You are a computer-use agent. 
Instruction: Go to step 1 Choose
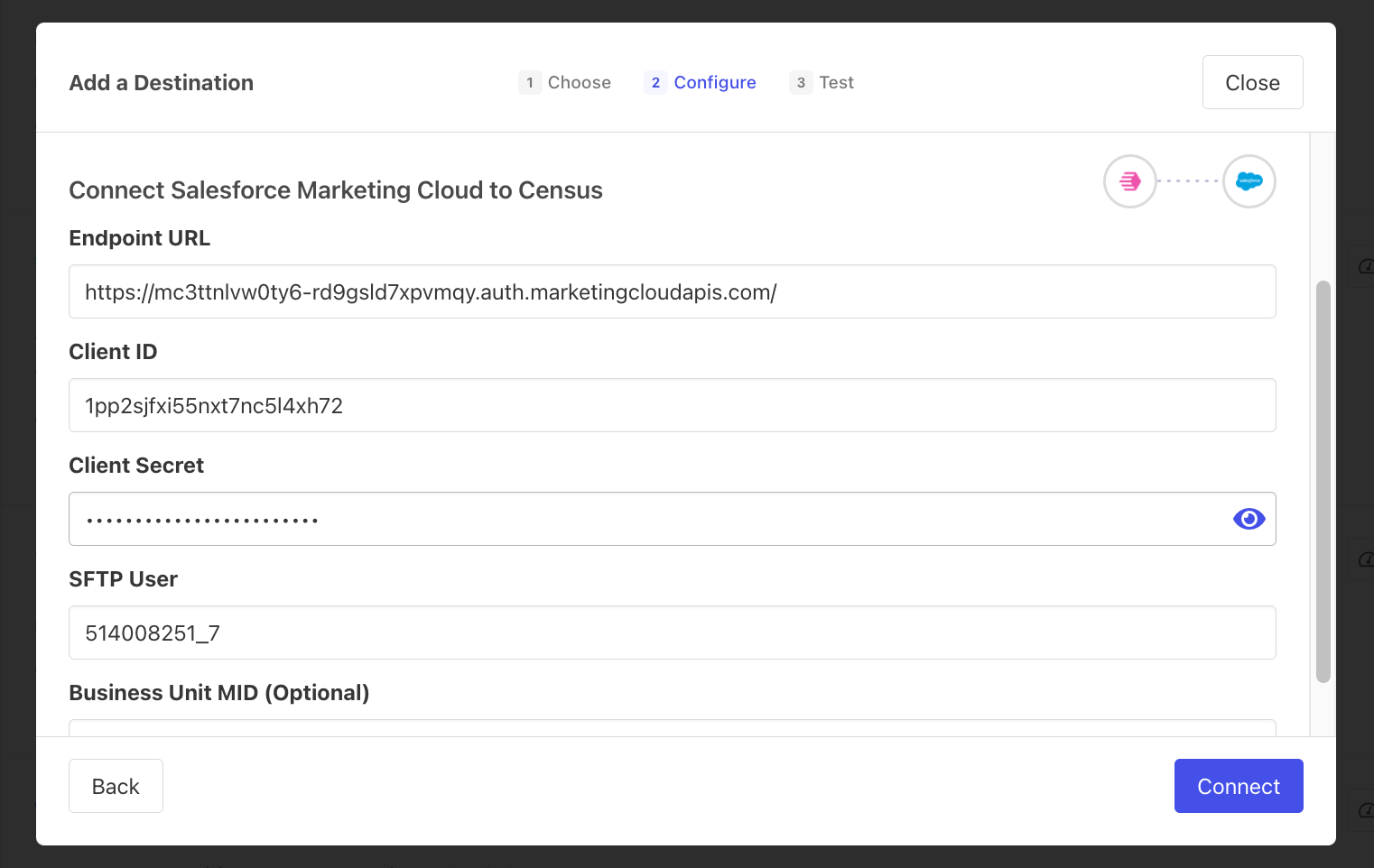(565, 82)
